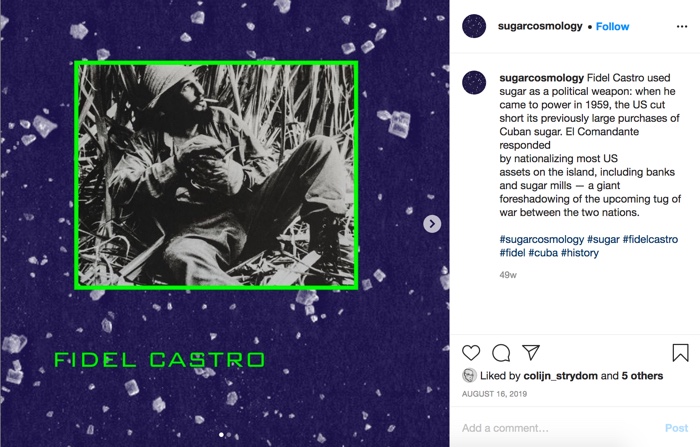Share post using paper plane icon
This screenshot has width=700, height=447.
click(x=531, y=352)
